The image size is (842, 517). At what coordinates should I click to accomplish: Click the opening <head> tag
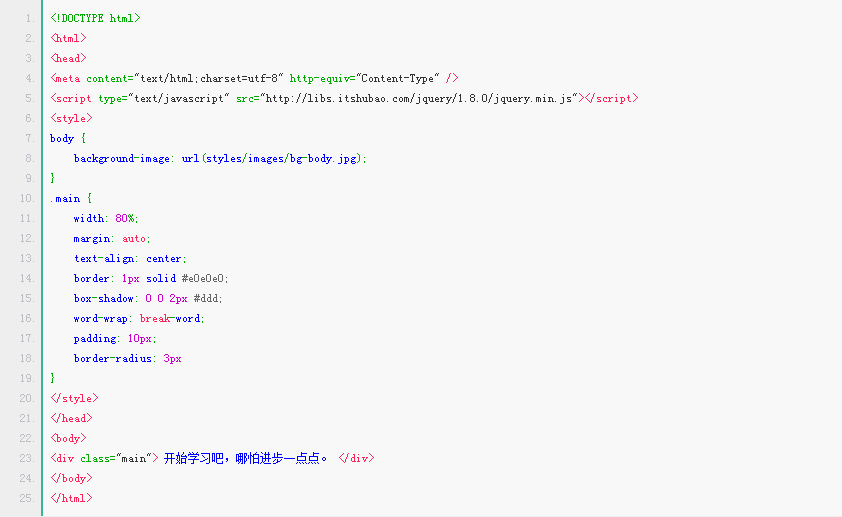click(68, 58)
